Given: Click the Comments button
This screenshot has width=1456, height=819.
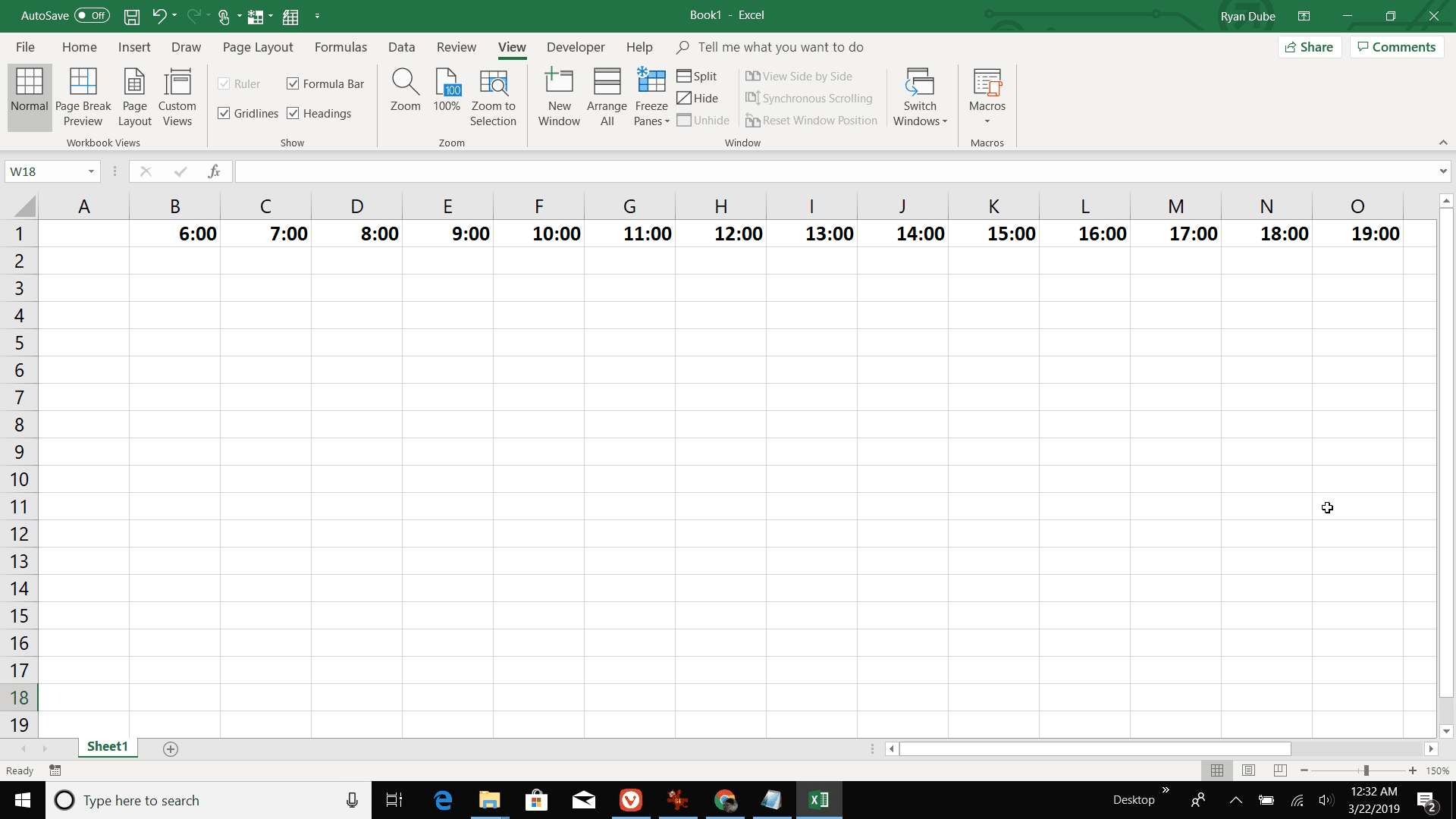Looking at the screenshot, I should click(1397, 46).
